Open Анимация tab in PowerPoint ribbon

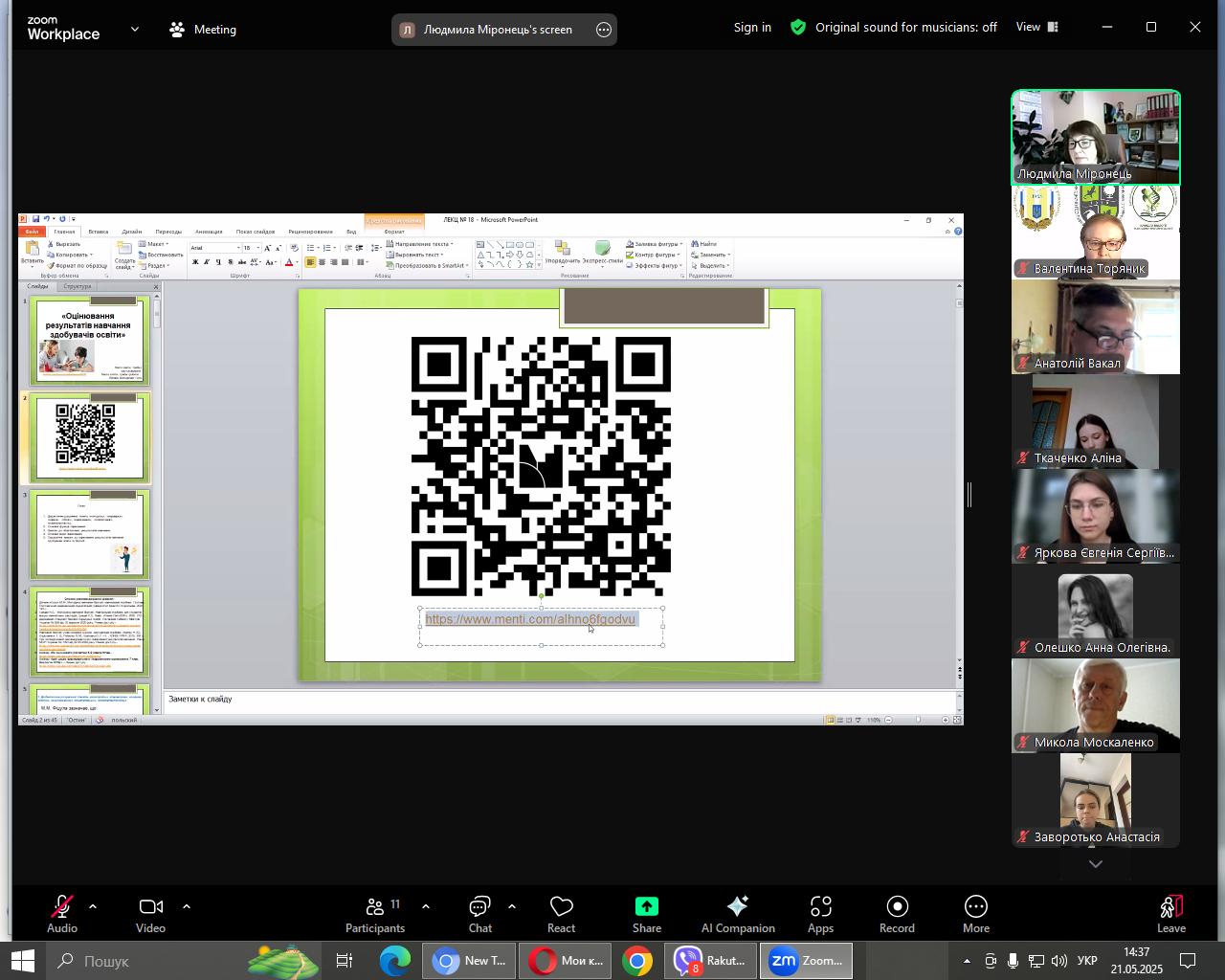tap(209, 232)
